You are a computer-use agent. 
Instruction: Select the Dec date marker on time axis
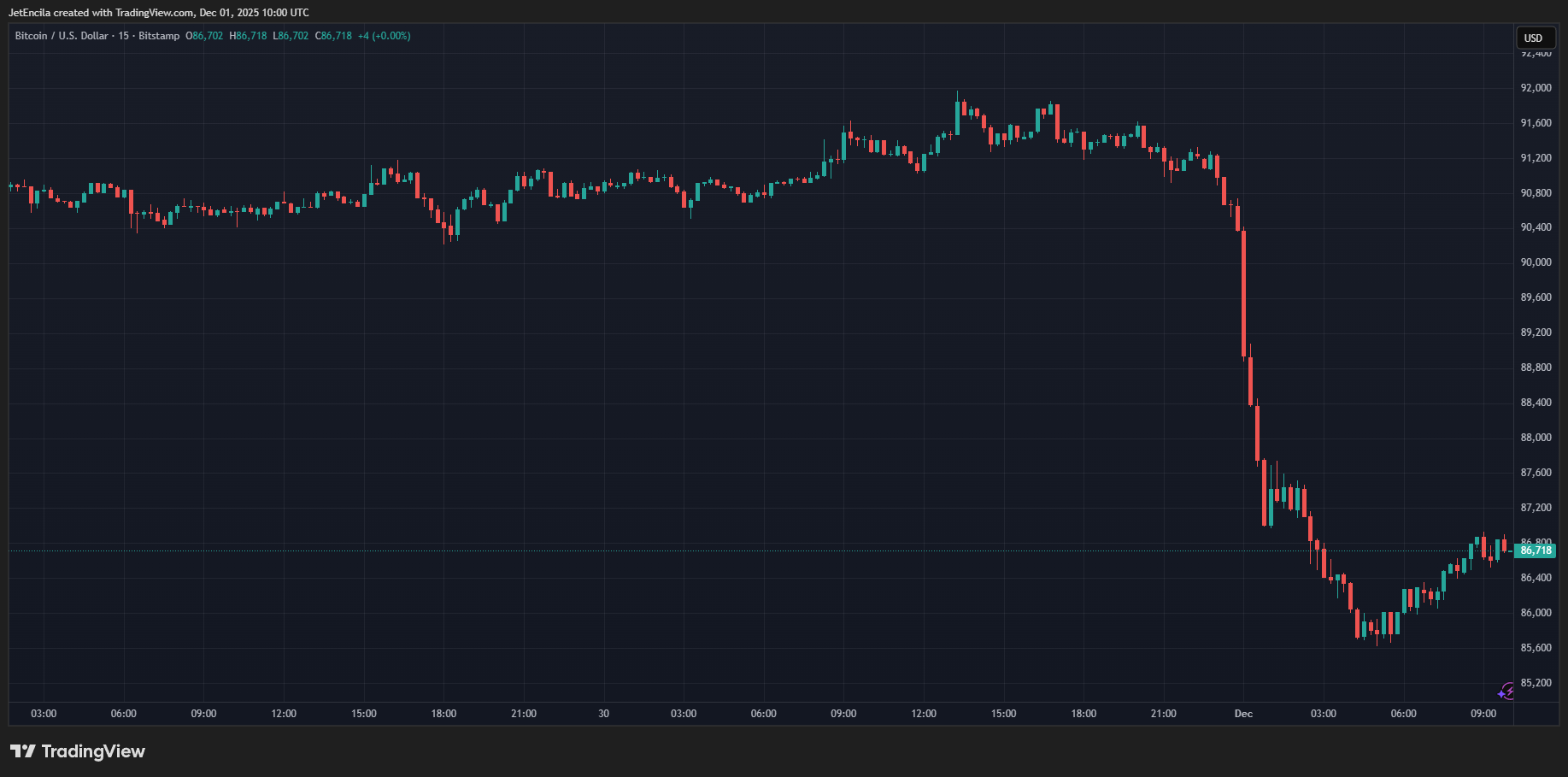(x=1243, y=714)
